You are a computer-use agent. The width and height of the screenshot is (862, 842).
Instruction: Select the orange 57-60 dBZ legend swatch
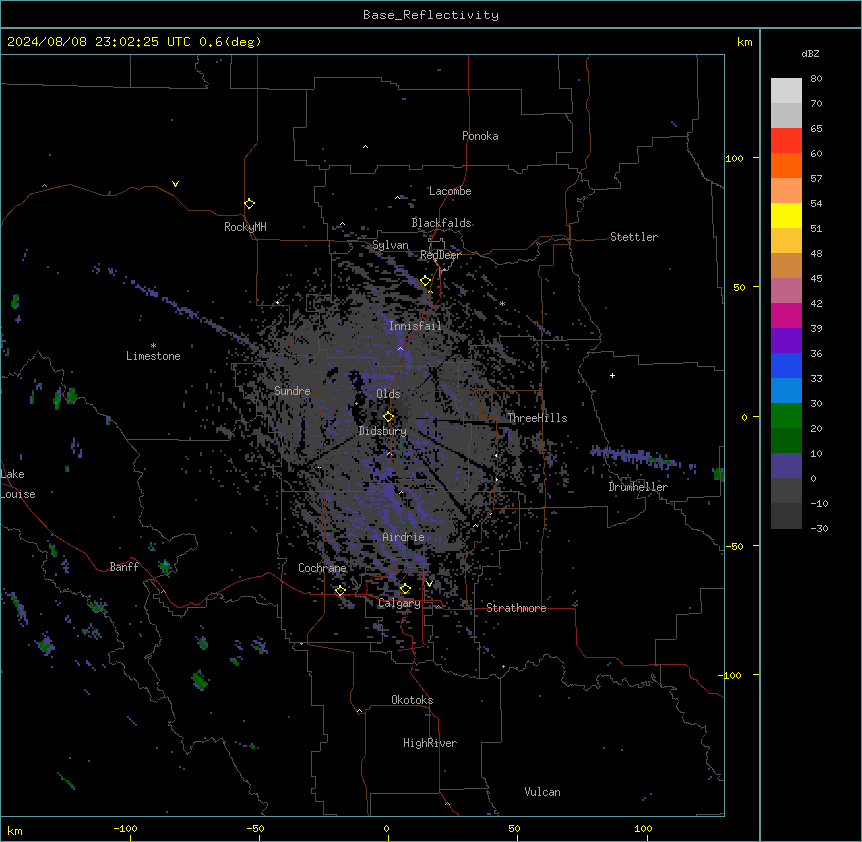(786, 165)
